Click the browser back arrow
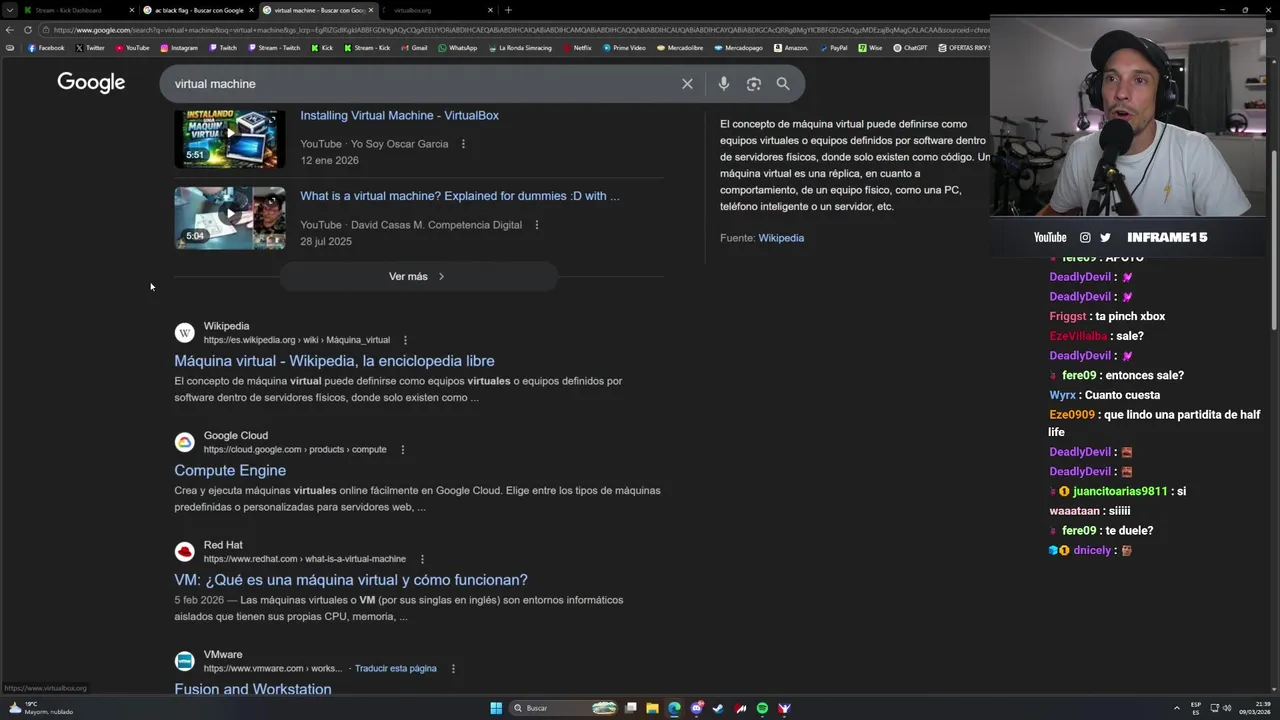The height and width of the screenshot is (720, 1280). [x=10, y=30]
